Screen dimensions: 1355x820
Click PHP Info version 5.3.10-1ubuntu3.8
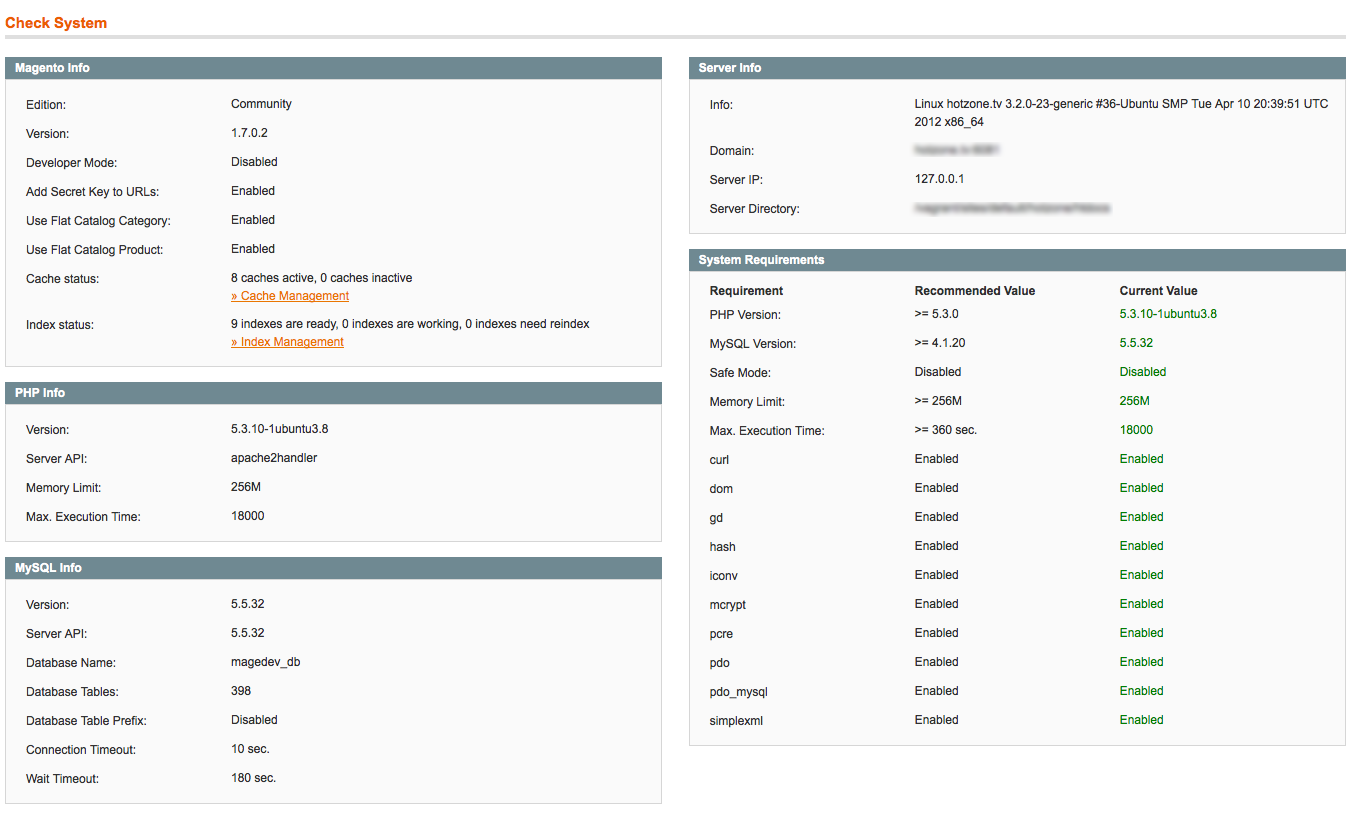point(279,429)
